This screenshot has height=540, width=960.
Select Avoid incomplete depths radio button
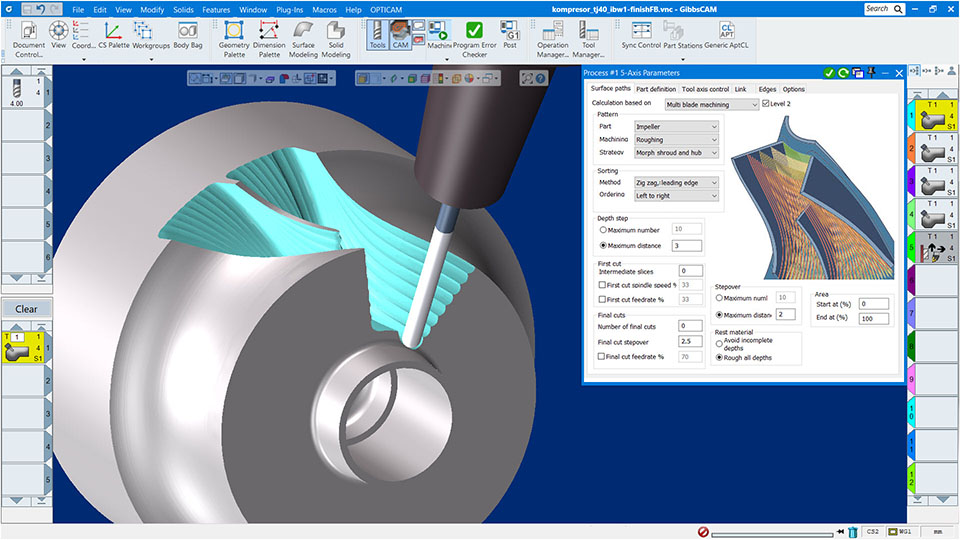tap(720, 343)
